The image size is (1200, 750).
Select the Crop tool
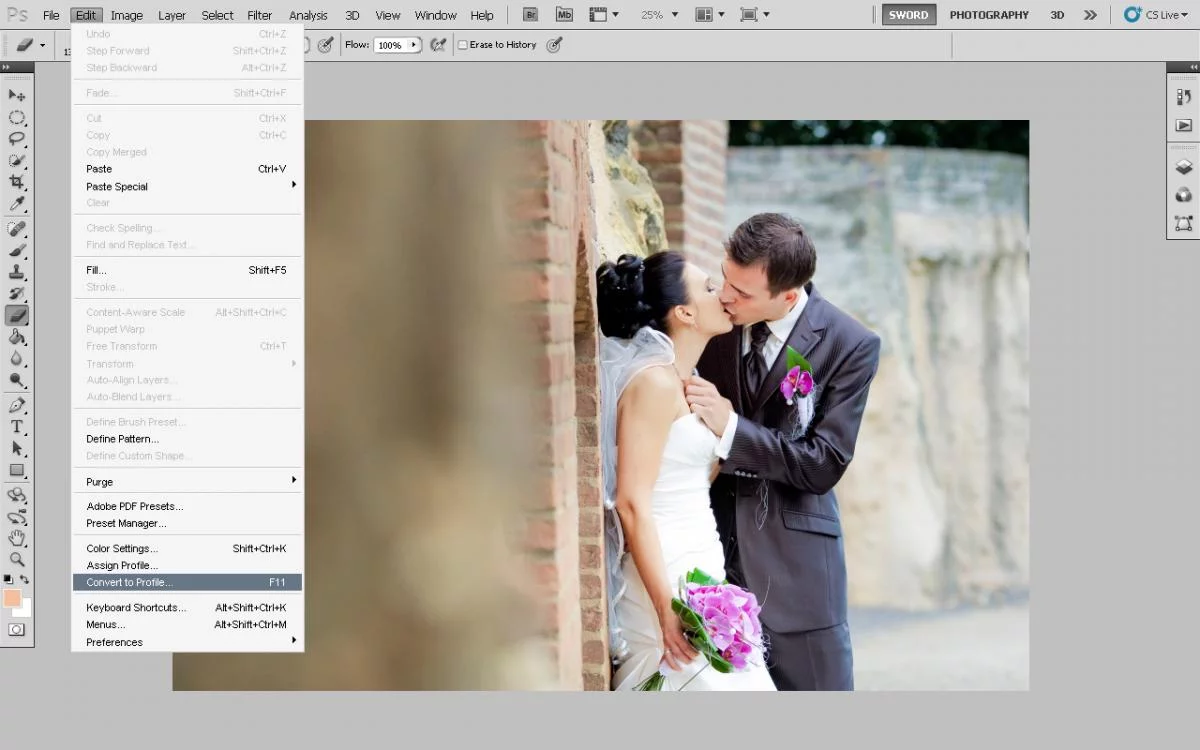[x=17, y=182]
